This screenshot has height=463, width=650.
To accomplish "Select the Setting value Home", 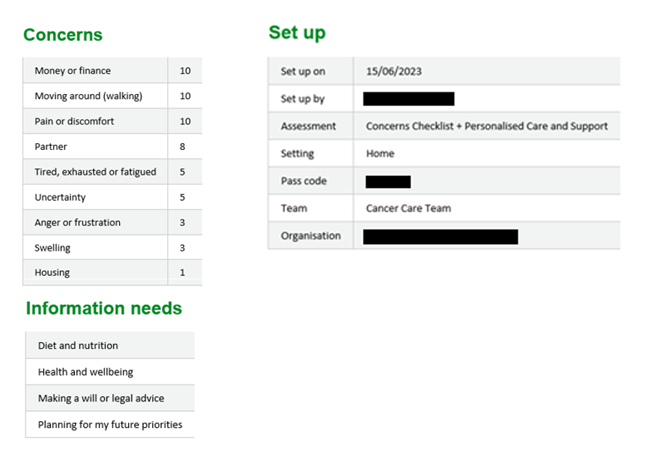I will (x=380, y=154).
